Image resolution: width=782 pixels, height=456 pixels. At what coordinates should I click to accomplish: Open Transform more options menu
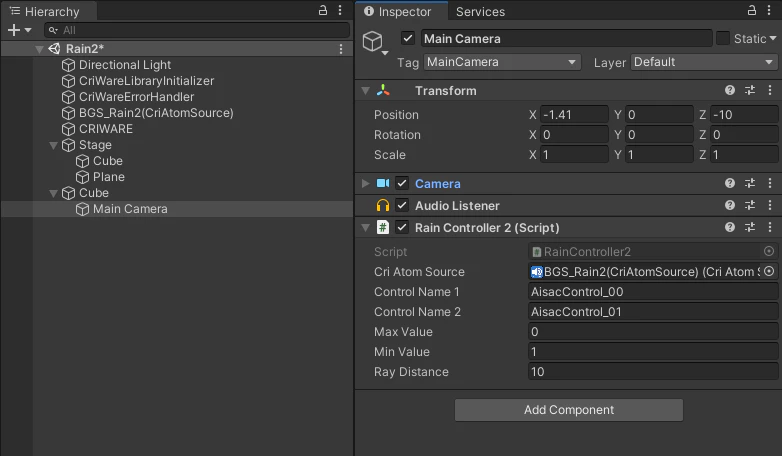[770, 90]
